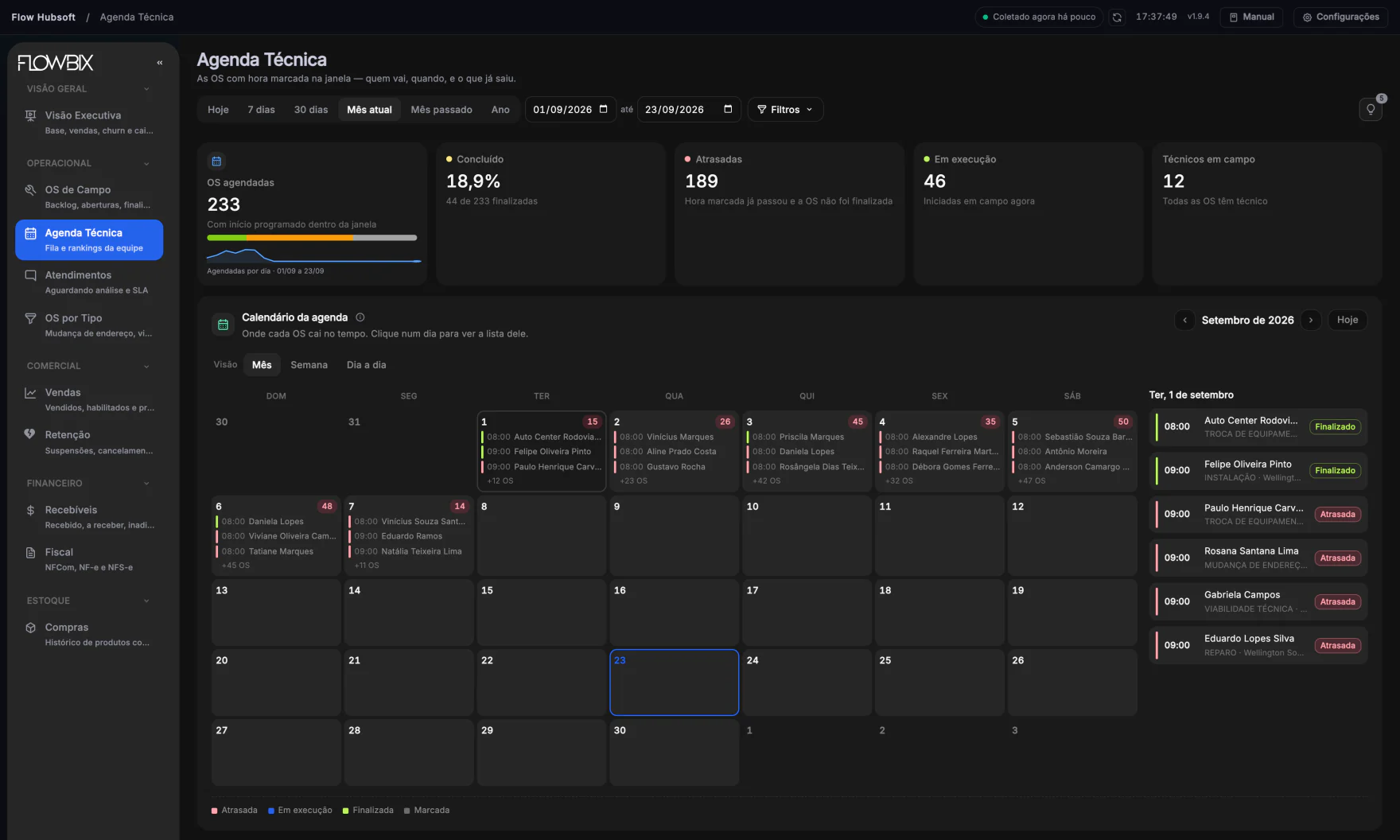This screenshot has height=840, width=1400.
Task: Click the start date field 01/09/2026
Action: coord(570,110)
